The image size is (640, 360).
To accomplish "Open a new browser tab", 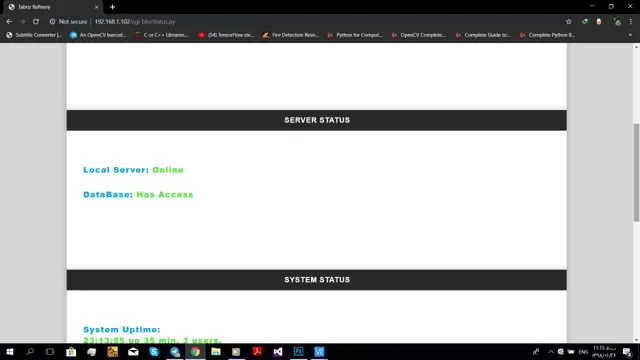I will [x=112, y=7].
